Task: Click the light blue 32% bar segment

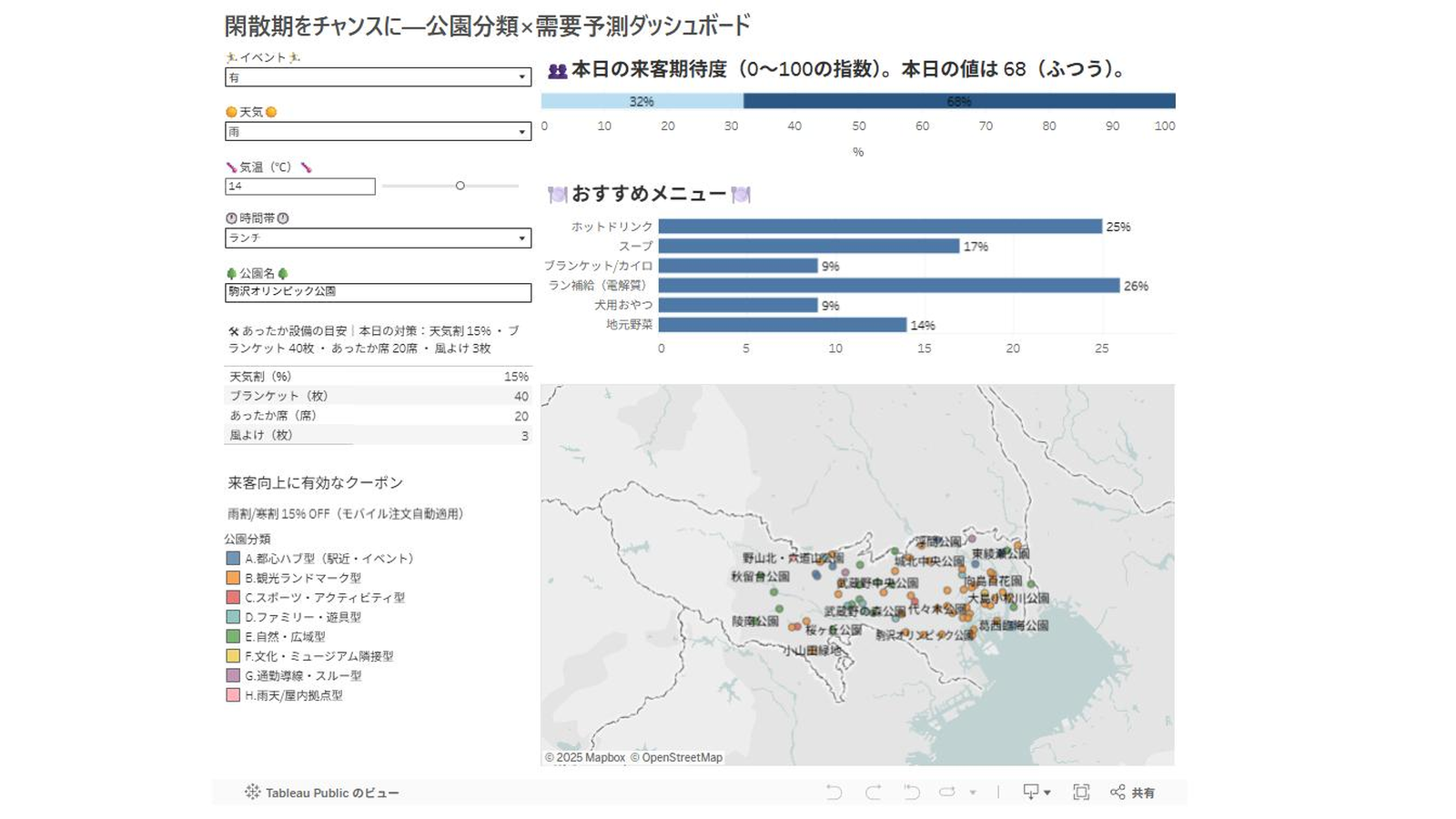Action: pyautogui.click(x=642, y=101)
